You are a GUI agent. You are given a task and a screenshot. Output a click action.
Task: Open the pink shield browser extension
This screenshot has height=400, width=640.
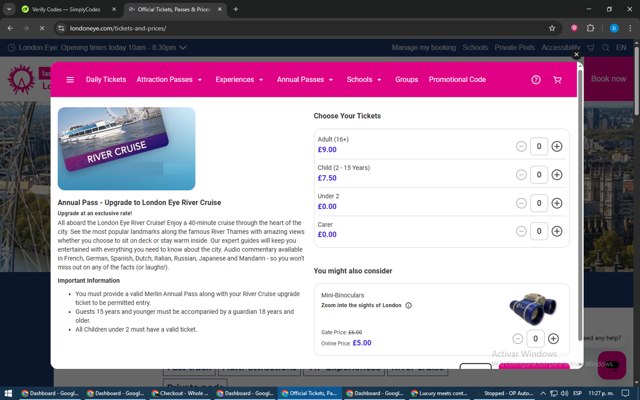(574, 28)
